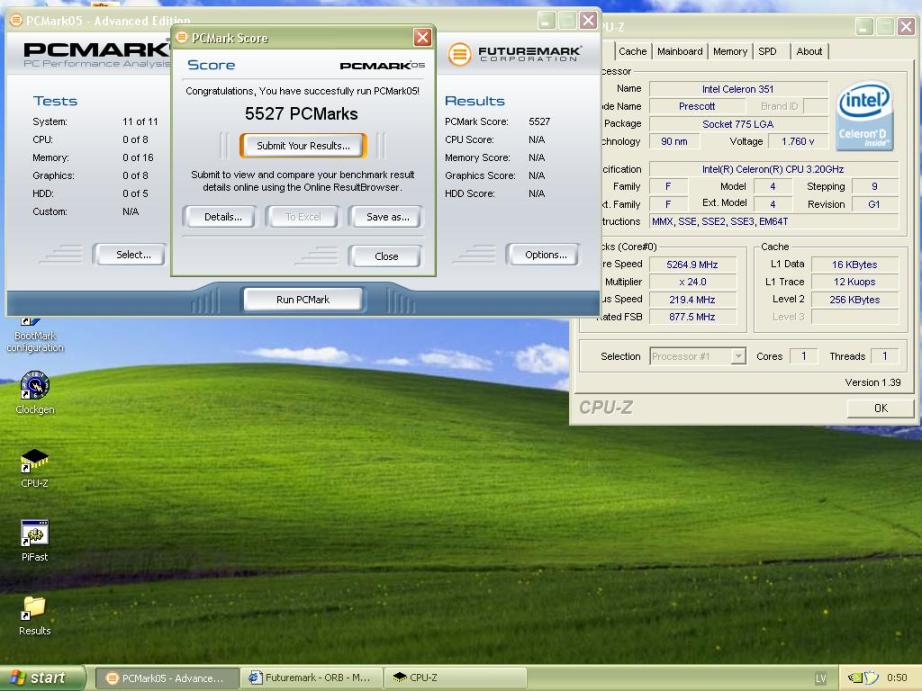Switch to the Mainboard tab in CPU-Z
The height and width of the screenshot is (691, 922).
[680, 51]
